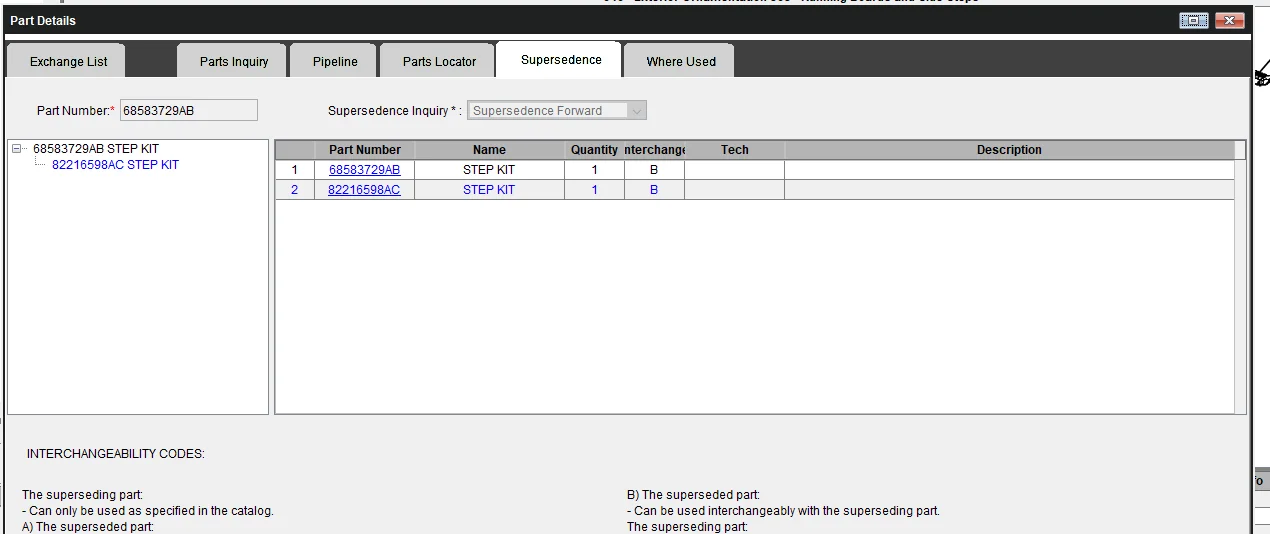
Task: Restore the Part Details window size
Action: tap(1194, 20)
